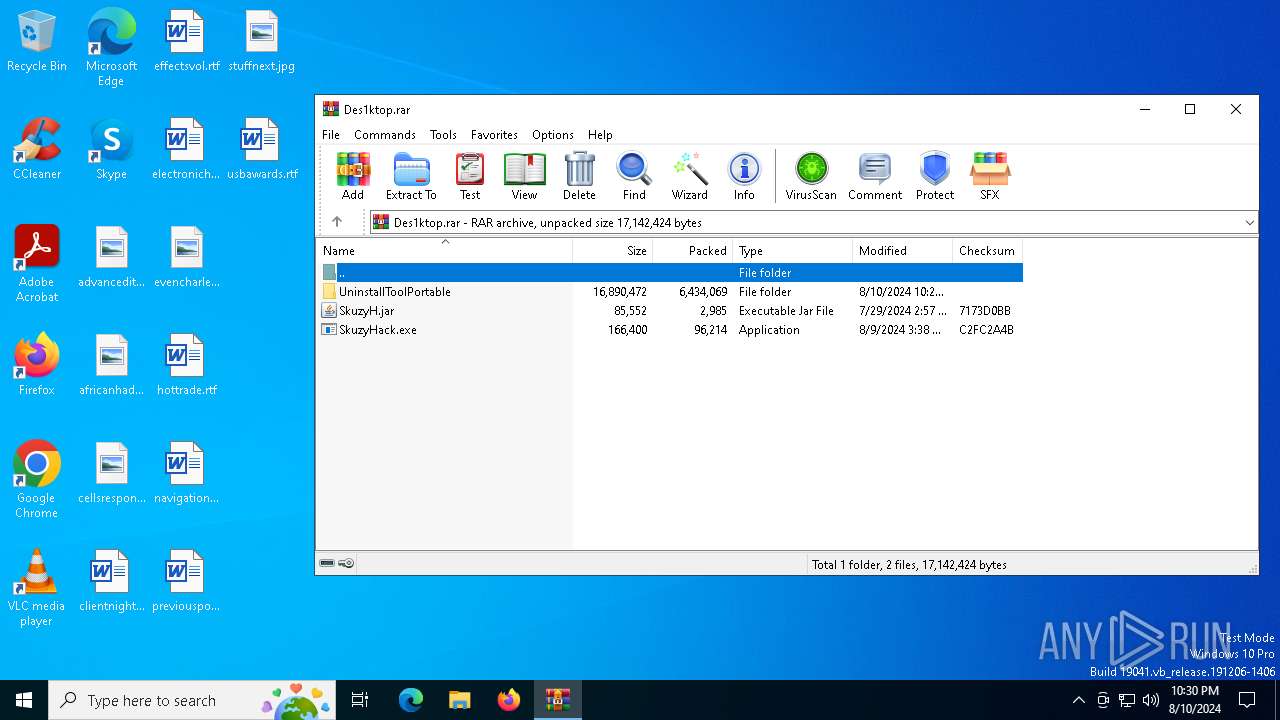Run the Test archive tool
Image resolution: width=1280 pixels, height=720 pixels.
pyautogui.click(x=470, y=176)
